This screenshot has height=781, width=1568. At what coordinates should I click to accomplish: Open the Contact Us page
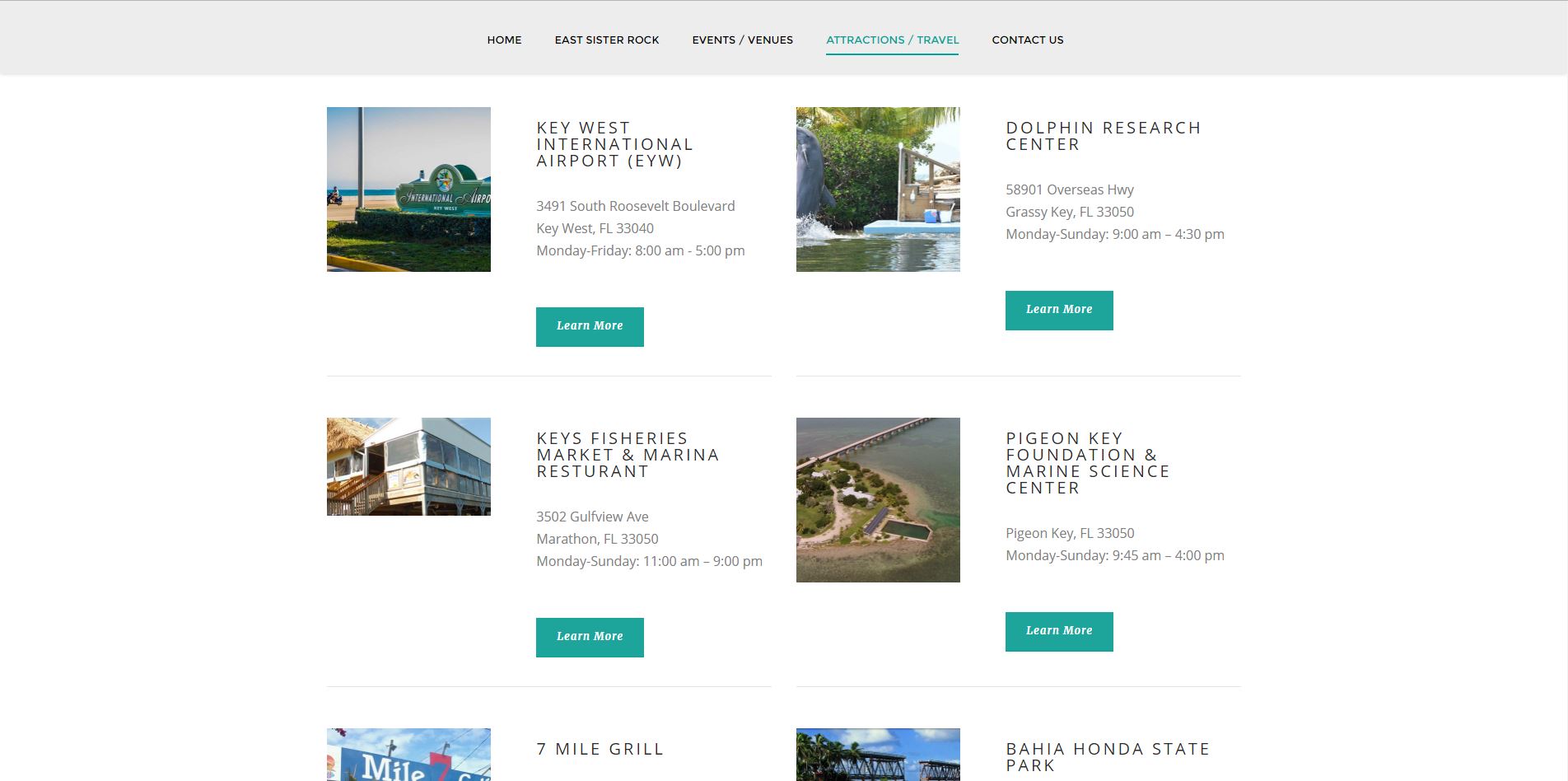[x=1027, y=40]
